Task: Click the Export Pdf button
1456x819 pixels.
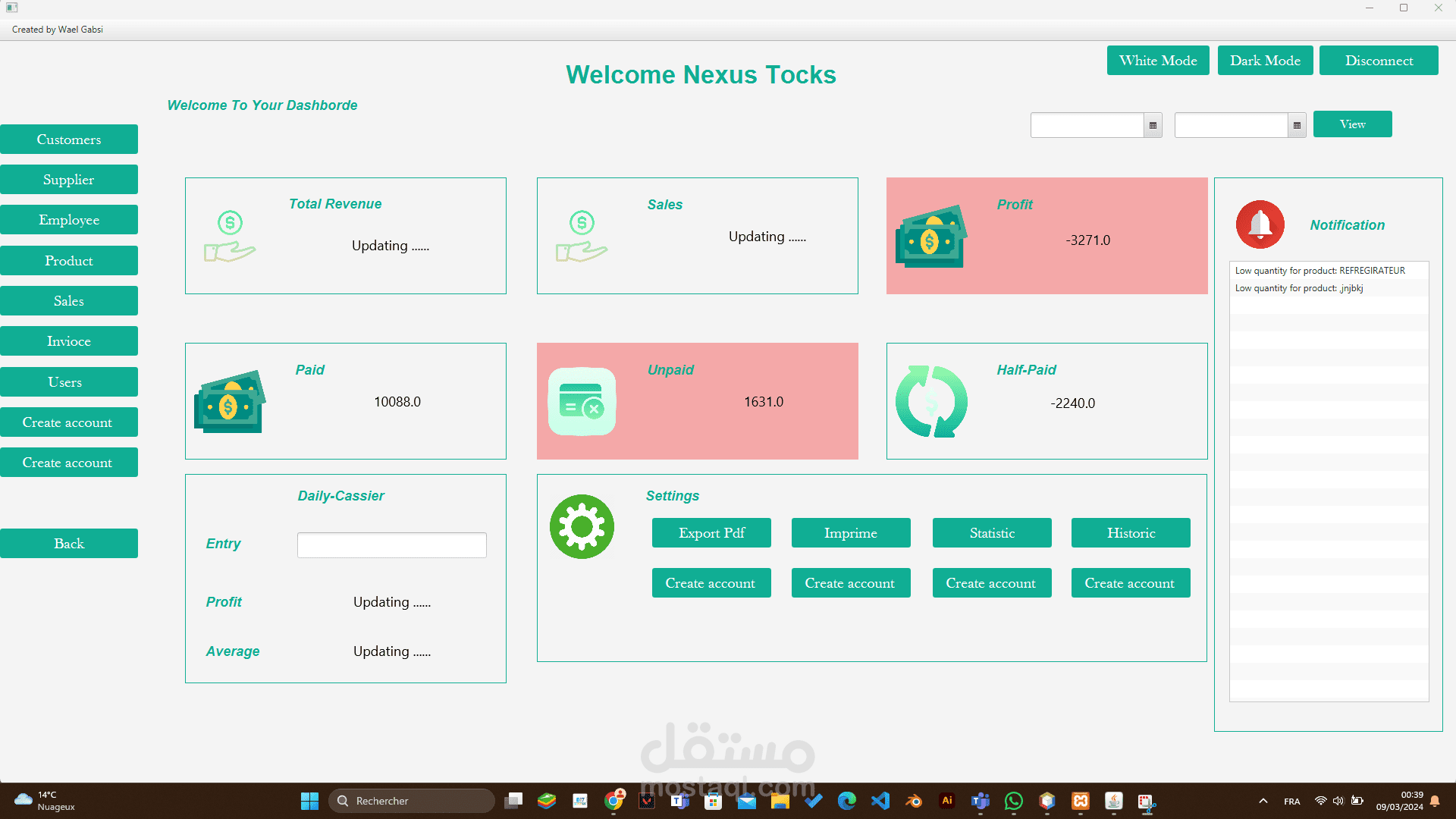Action: (711, 533)
